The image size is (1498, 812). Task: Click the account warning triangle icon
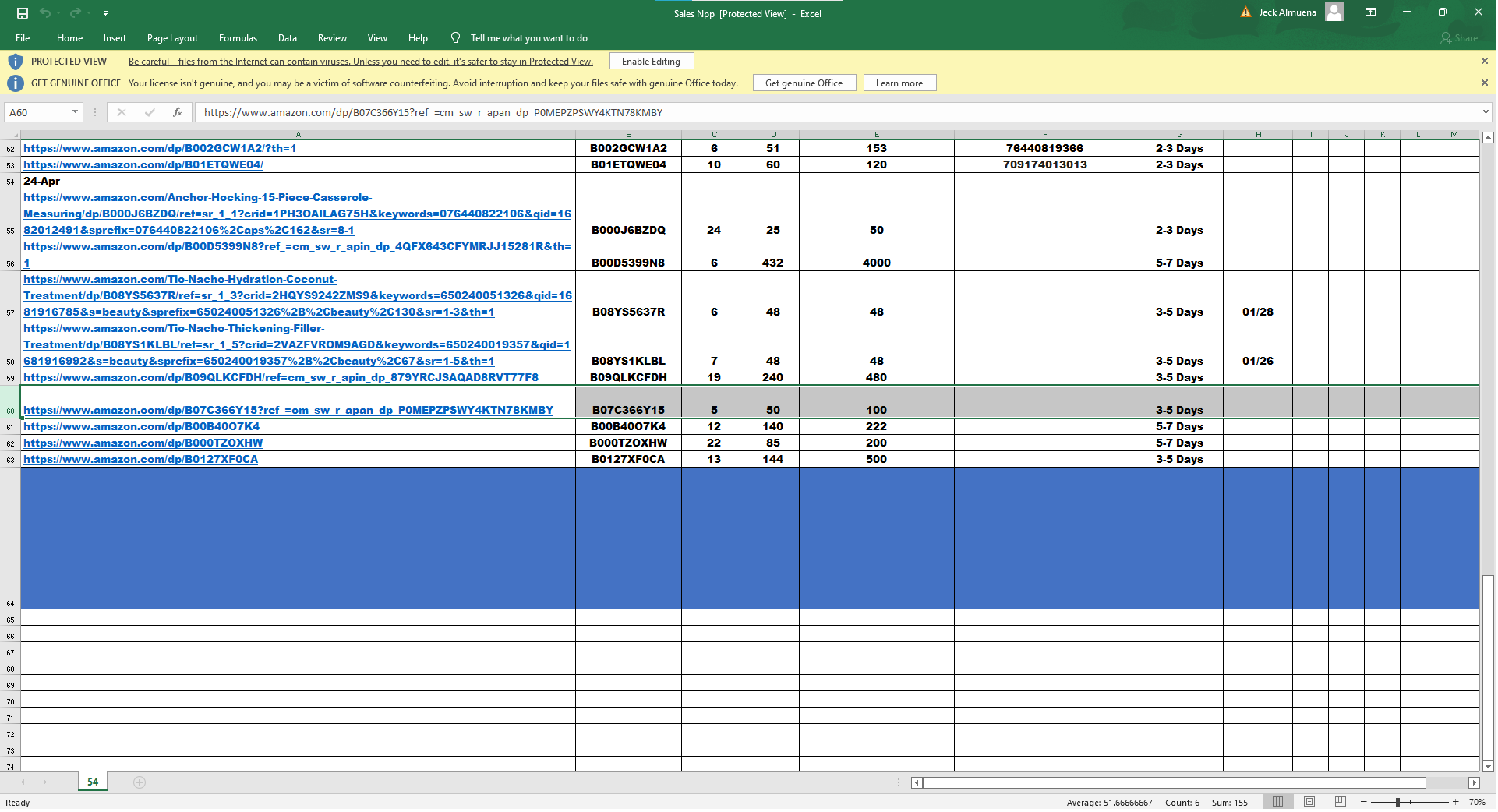(1245, 12)
